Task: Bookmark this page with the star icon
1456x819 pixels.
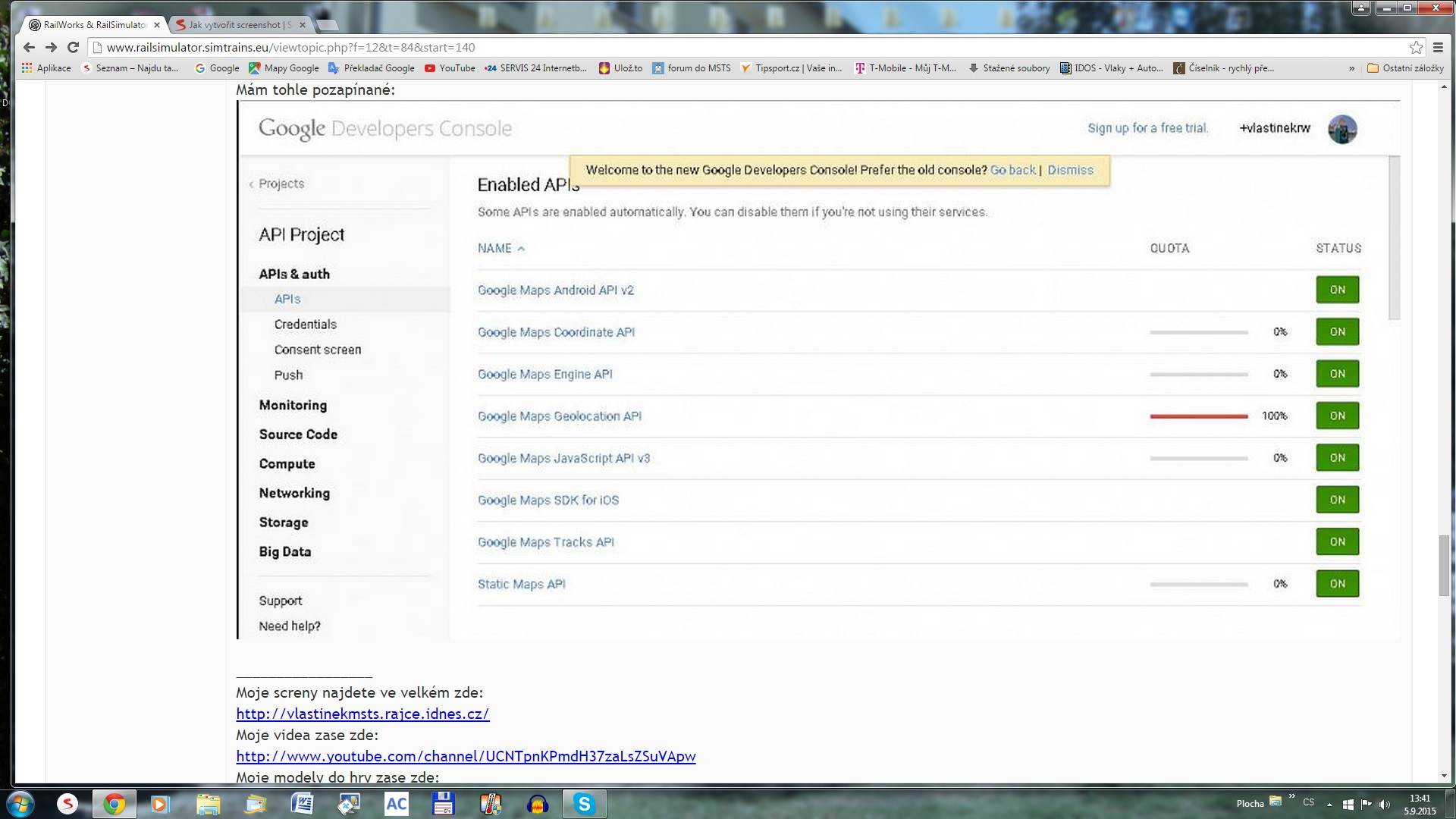Action: click(1416, 47)
